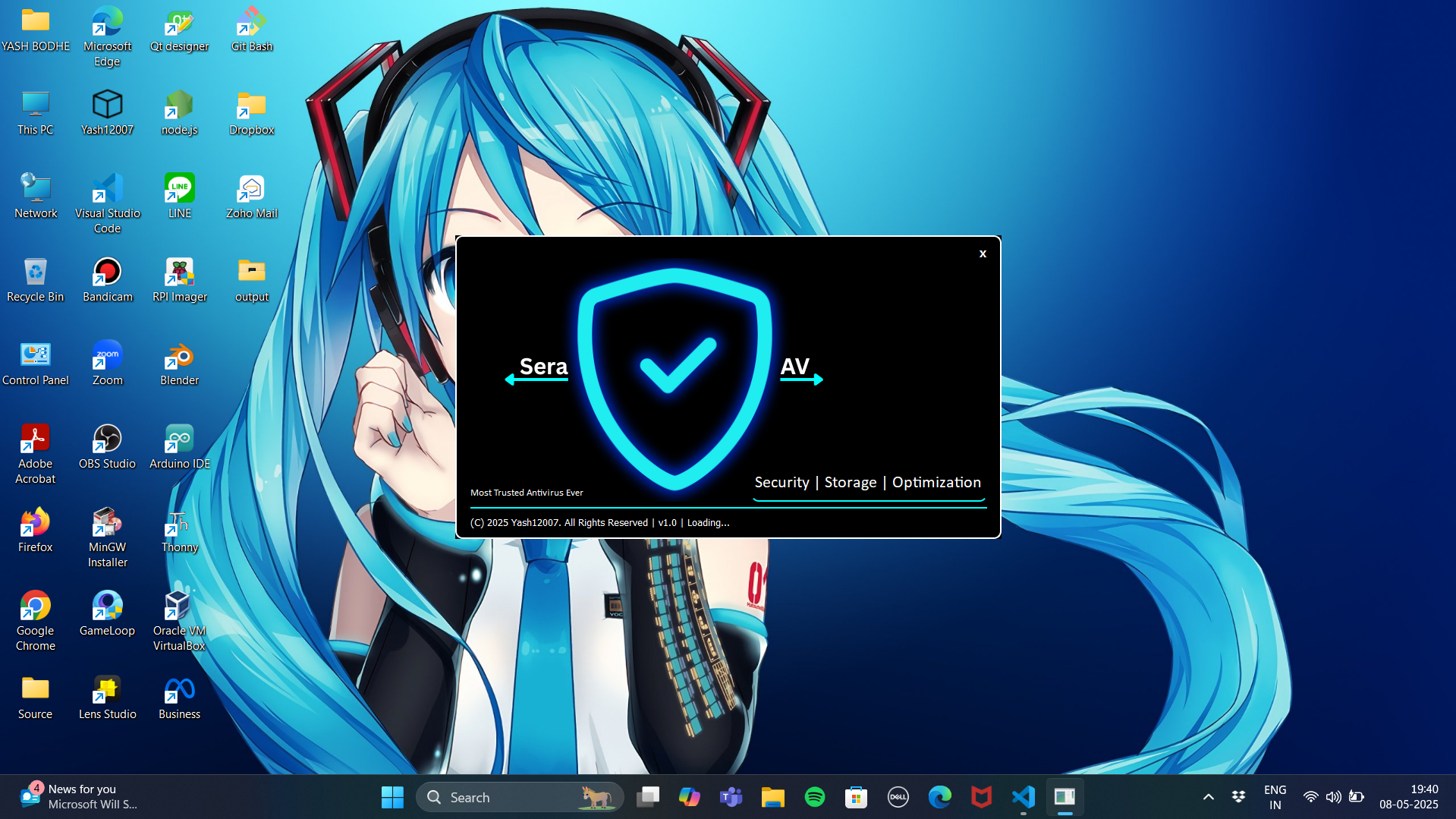This screenshot has height=819, width=1456.
Task: Open Spotify from the taskbar
Action: (814, 797)
